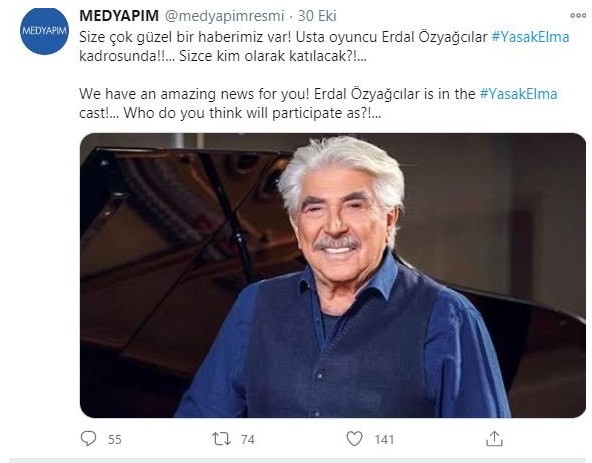The width and height of the screenshot is (592, 463).
Task: Click the reply speech bubble icon
Action: coord(89,438)
